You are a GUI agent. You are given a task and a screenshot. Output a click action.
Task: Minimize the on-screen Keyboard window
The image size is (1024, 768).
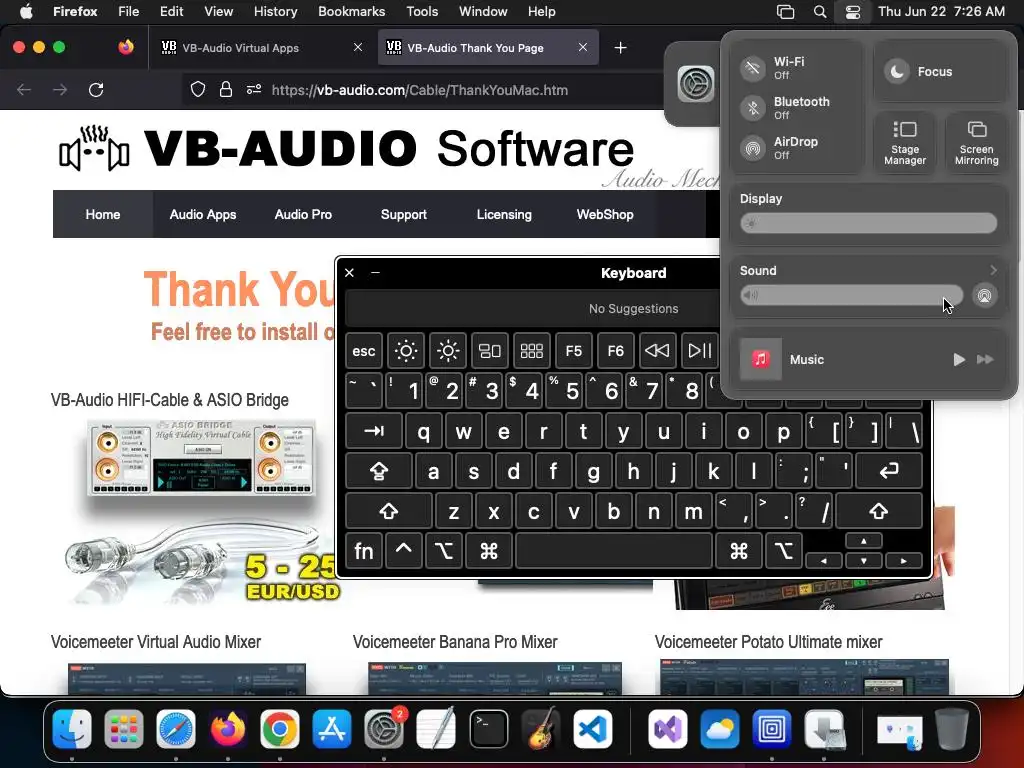pyautogui.click(x=376, y=272)
